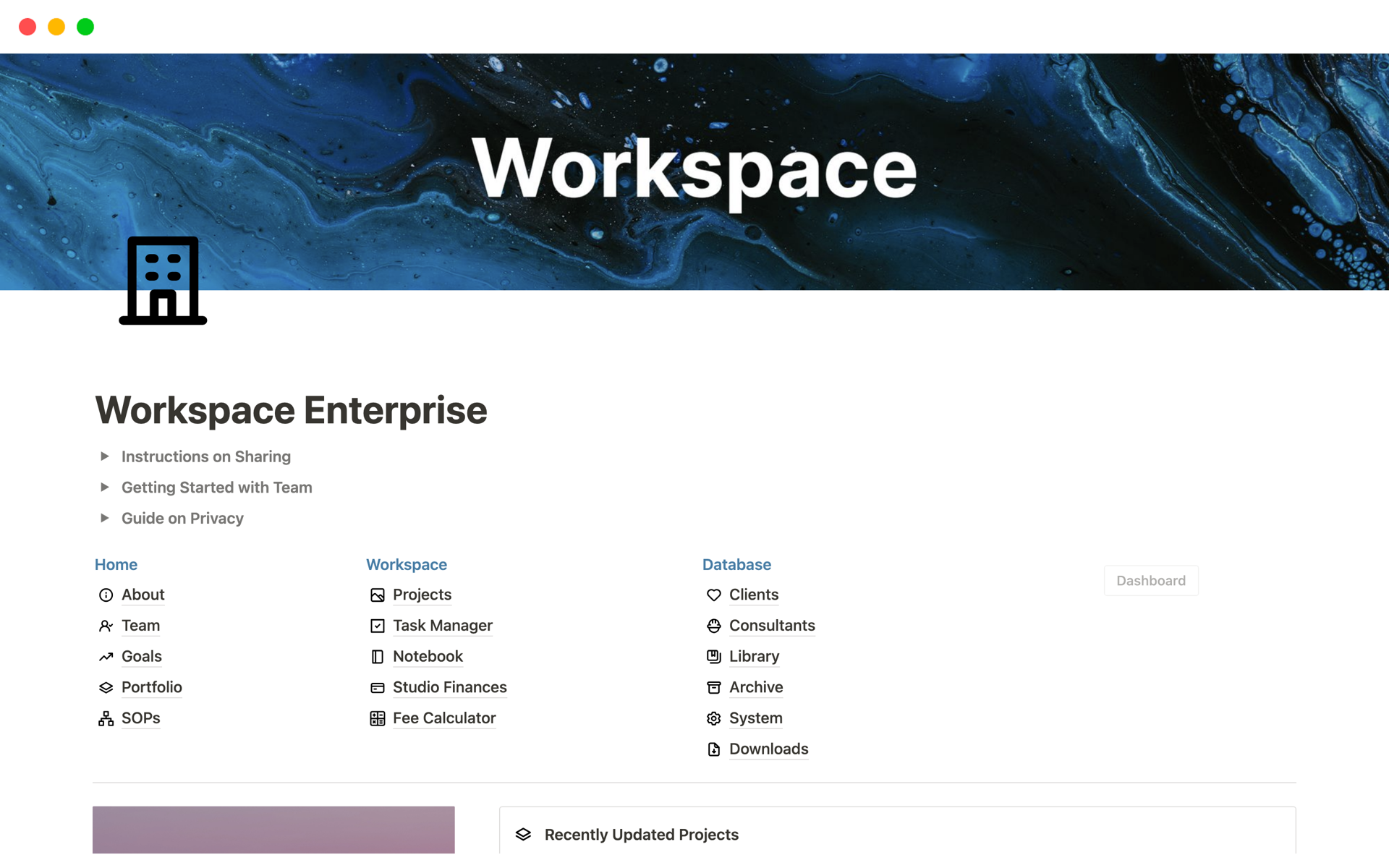The image size is (1389, 868).
Task: Click the archive box icon beside Archive
Action: click(713, 687)
